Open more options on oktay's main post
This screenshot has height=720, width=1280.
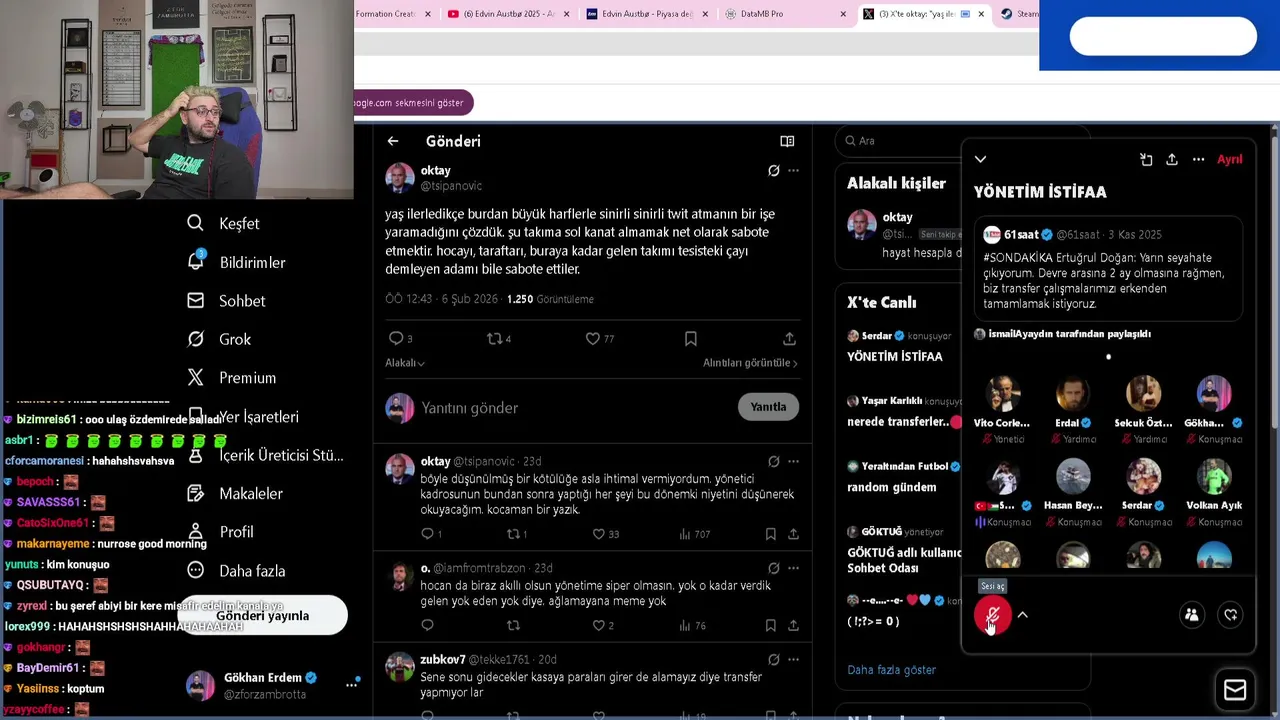pos(793,171)
